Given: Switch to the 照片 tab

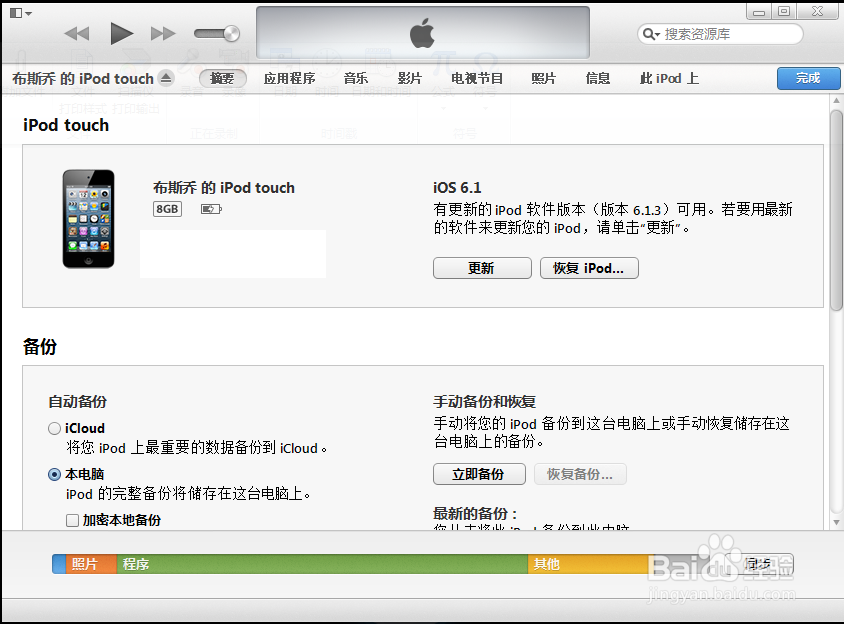Looking at the screenshot, I should pos(543,79).
